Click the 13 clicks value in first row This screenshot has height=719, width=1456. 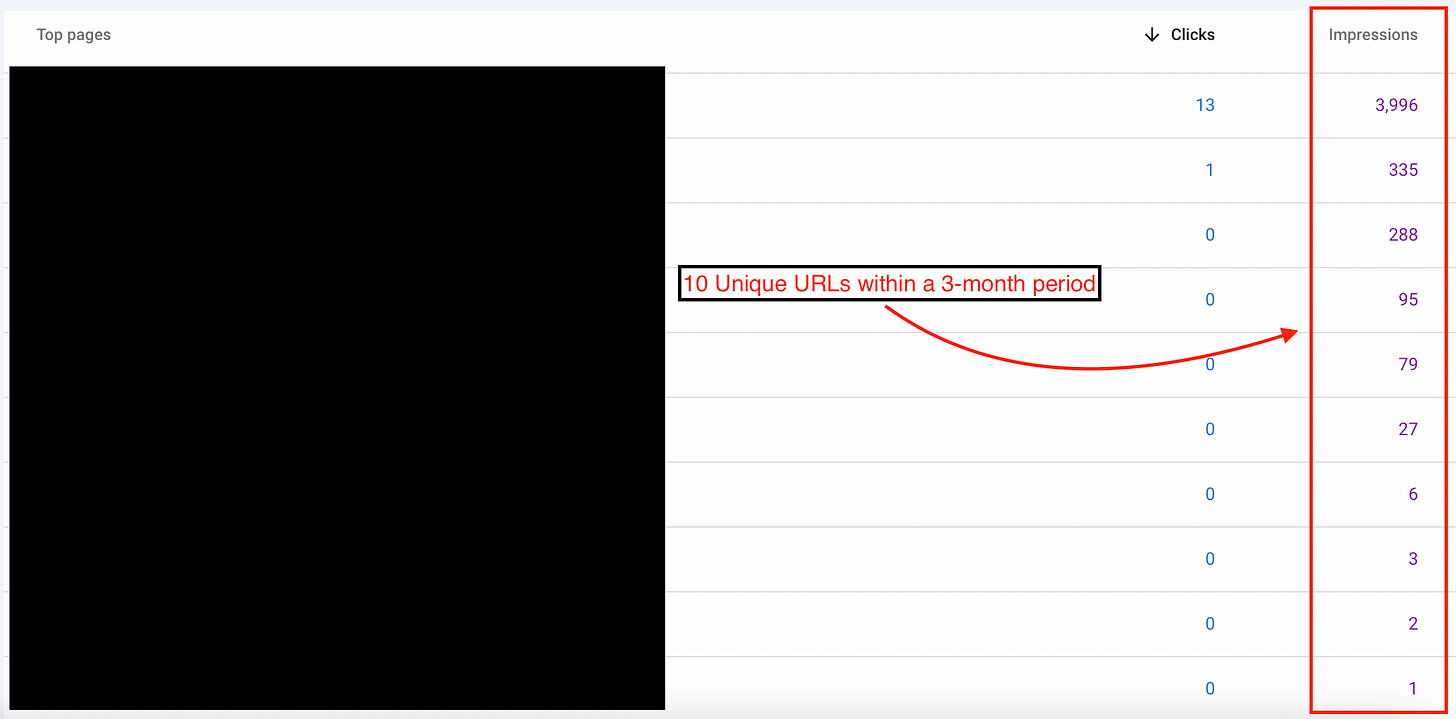click(1205, 105)
